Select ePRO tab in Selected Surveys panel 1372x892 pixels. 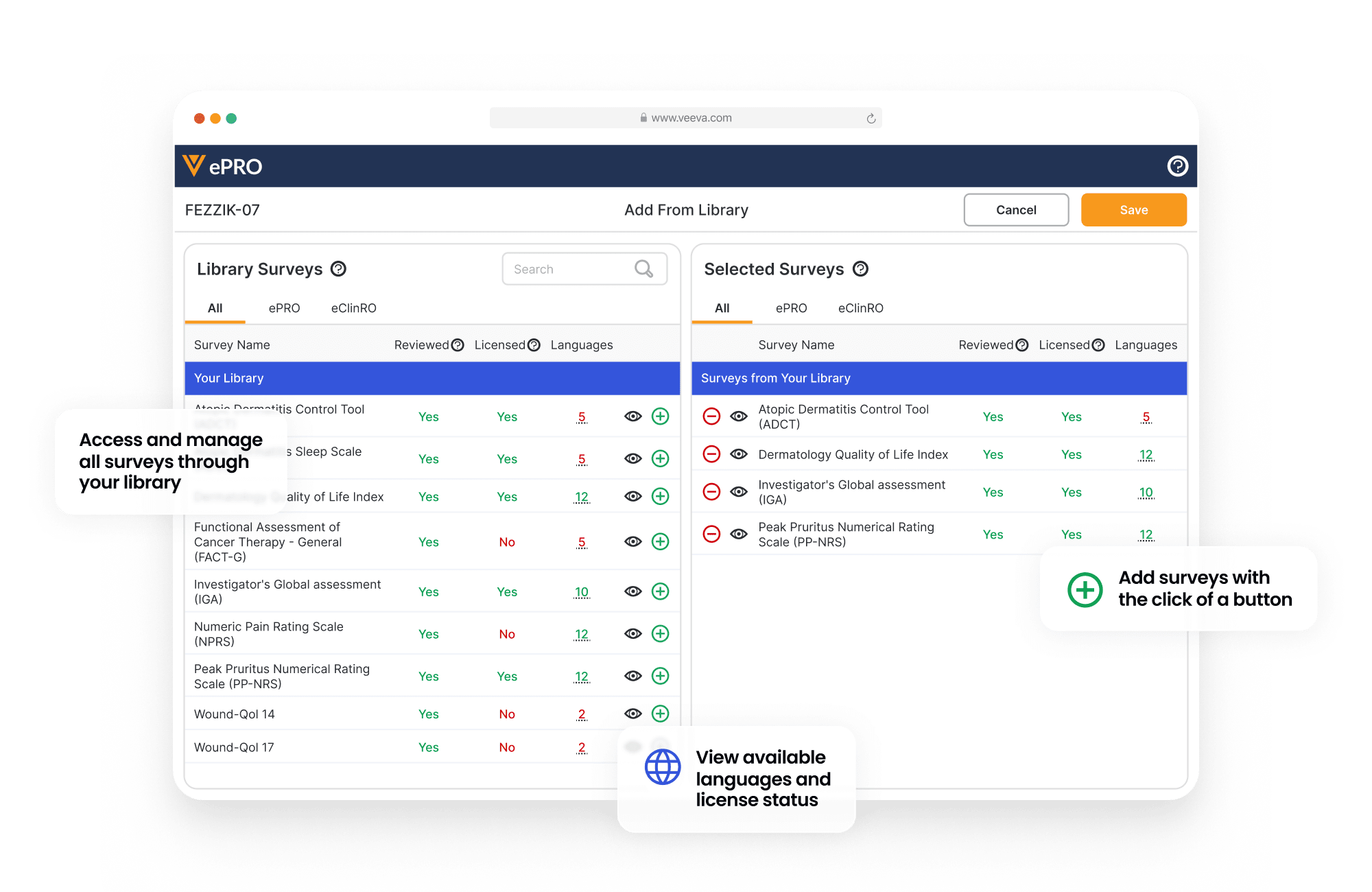pos(791,308)
